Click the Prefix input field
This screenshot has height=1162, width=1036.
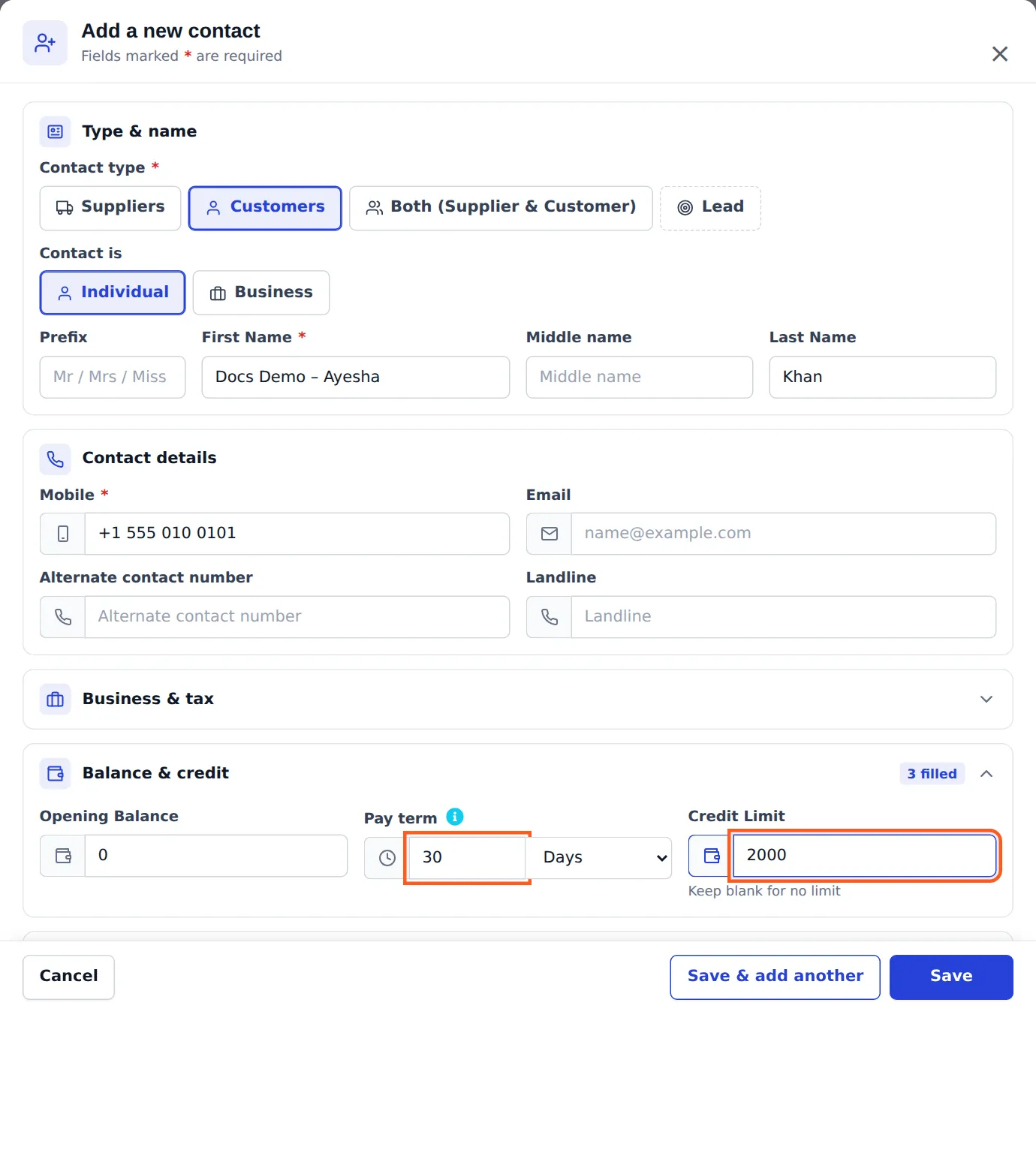pos(113,377)
